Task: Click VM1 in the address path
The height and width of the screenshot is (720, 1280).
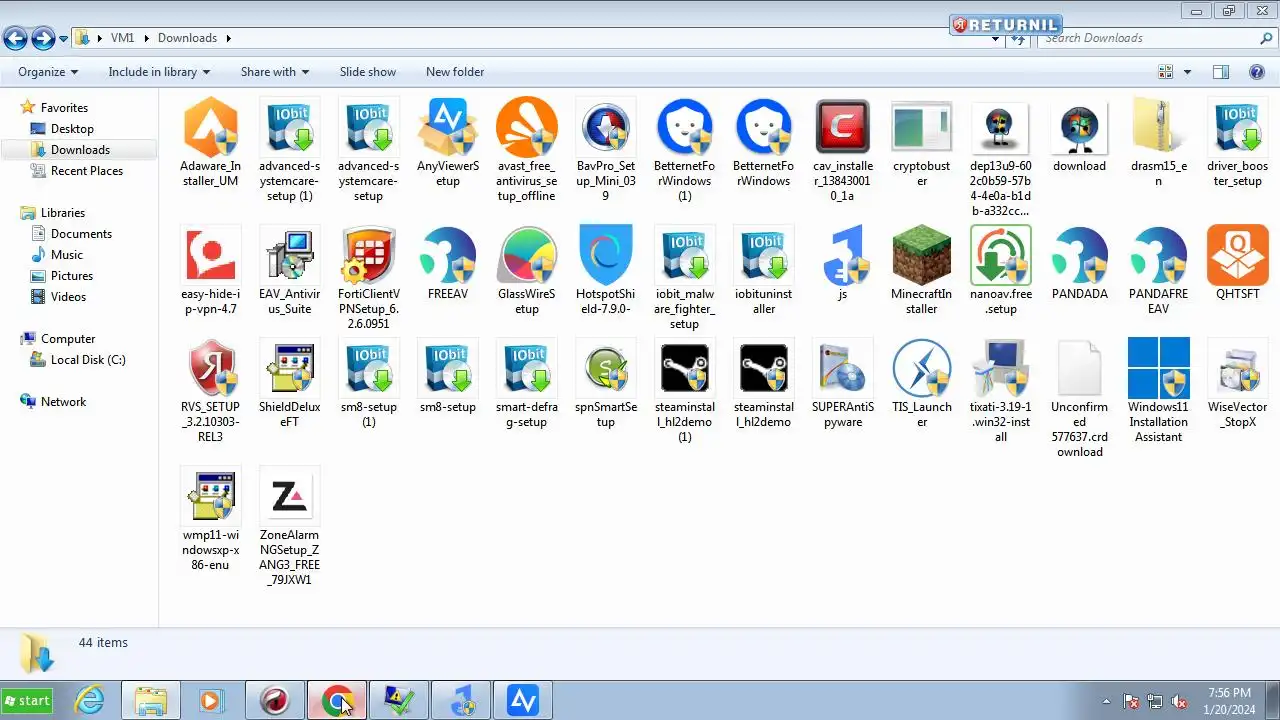Action: point(122,38)
